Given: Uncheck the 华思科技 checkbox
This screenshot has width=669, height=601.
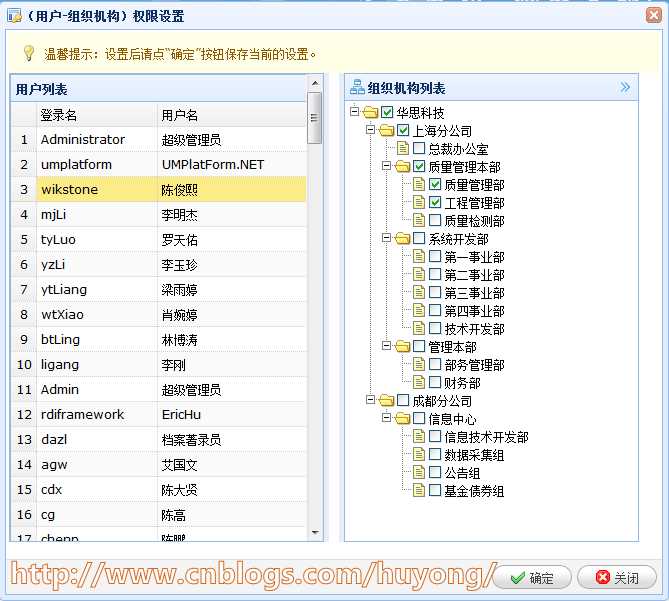Looking at the screenshot, I should point(387,112).
